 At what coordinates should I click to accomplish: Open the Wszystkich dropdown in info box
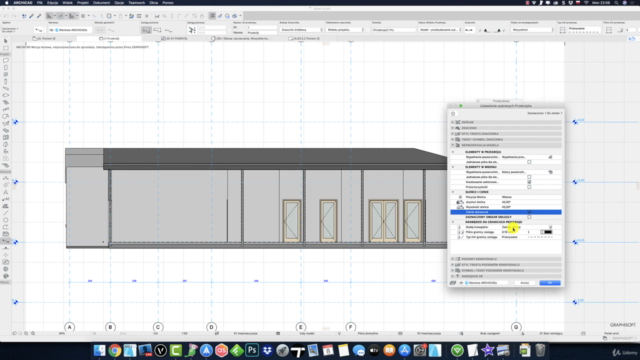pyautogui.click(x=533, y=30)
